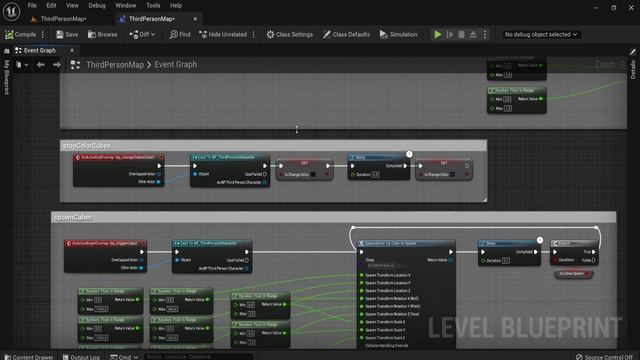The height and width of the screenshot is (360, 640).
Task: Click ThirdPersonMap in the breadcrumb
Action: point(115,65)
